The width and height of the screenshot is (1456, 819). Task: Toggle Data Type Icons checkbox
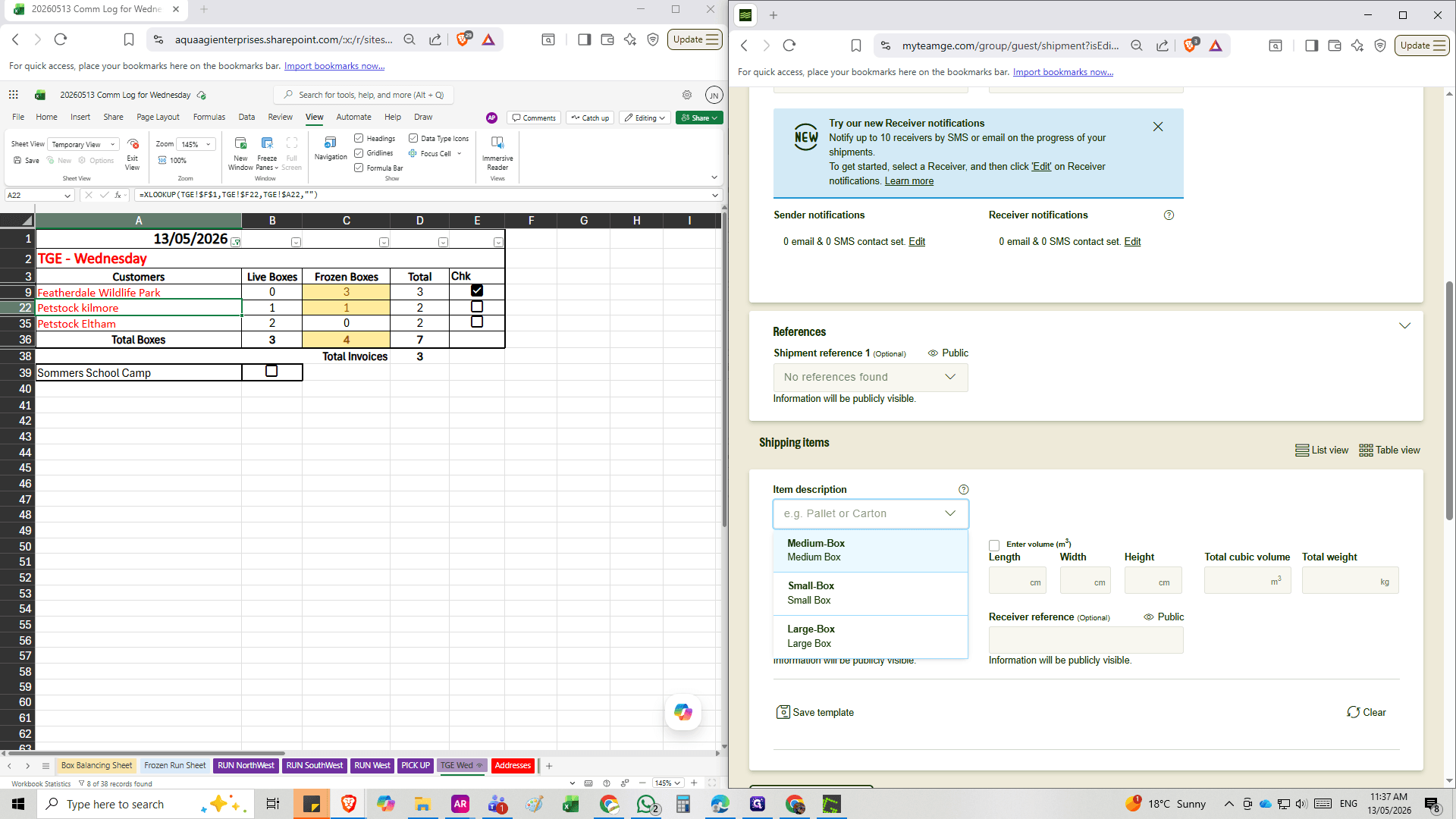point(413,138)
